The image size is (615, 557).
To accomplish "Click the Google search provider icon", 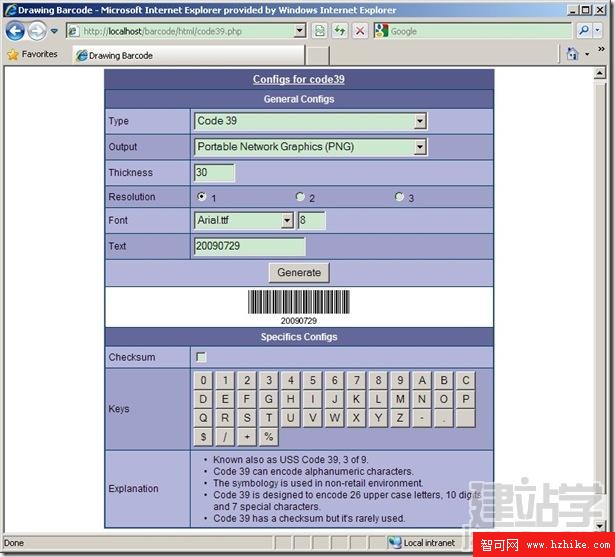I will (381, 31).
